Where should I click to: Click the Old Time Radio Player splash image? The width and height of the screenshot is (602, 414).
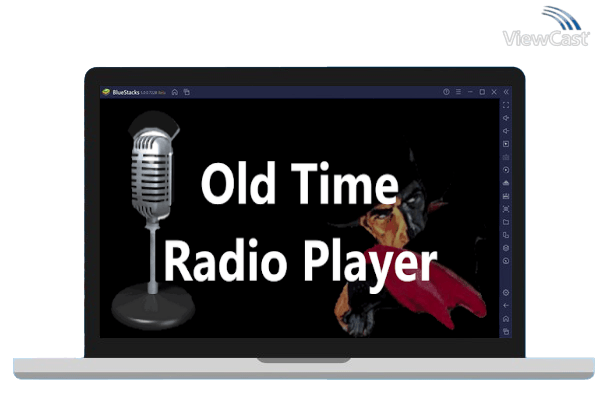[299, 218]
